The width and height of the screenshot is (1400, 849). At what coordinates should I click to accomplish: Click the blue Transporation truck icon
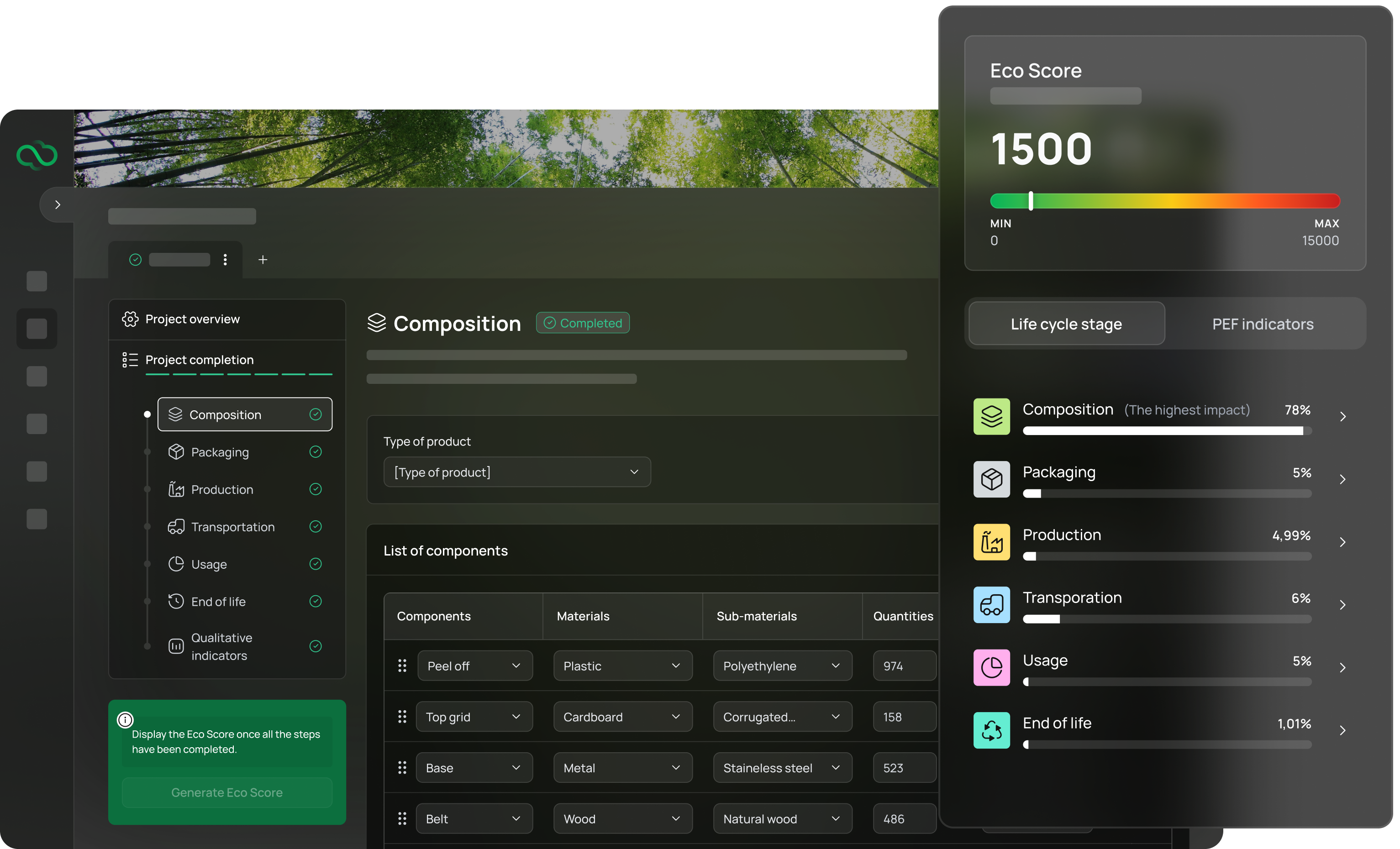(991, 605)
